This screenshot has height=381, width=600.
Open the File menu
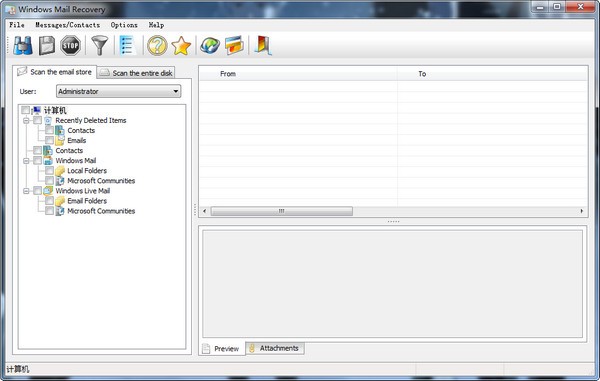pyautogui.click(x=17, y=25)
